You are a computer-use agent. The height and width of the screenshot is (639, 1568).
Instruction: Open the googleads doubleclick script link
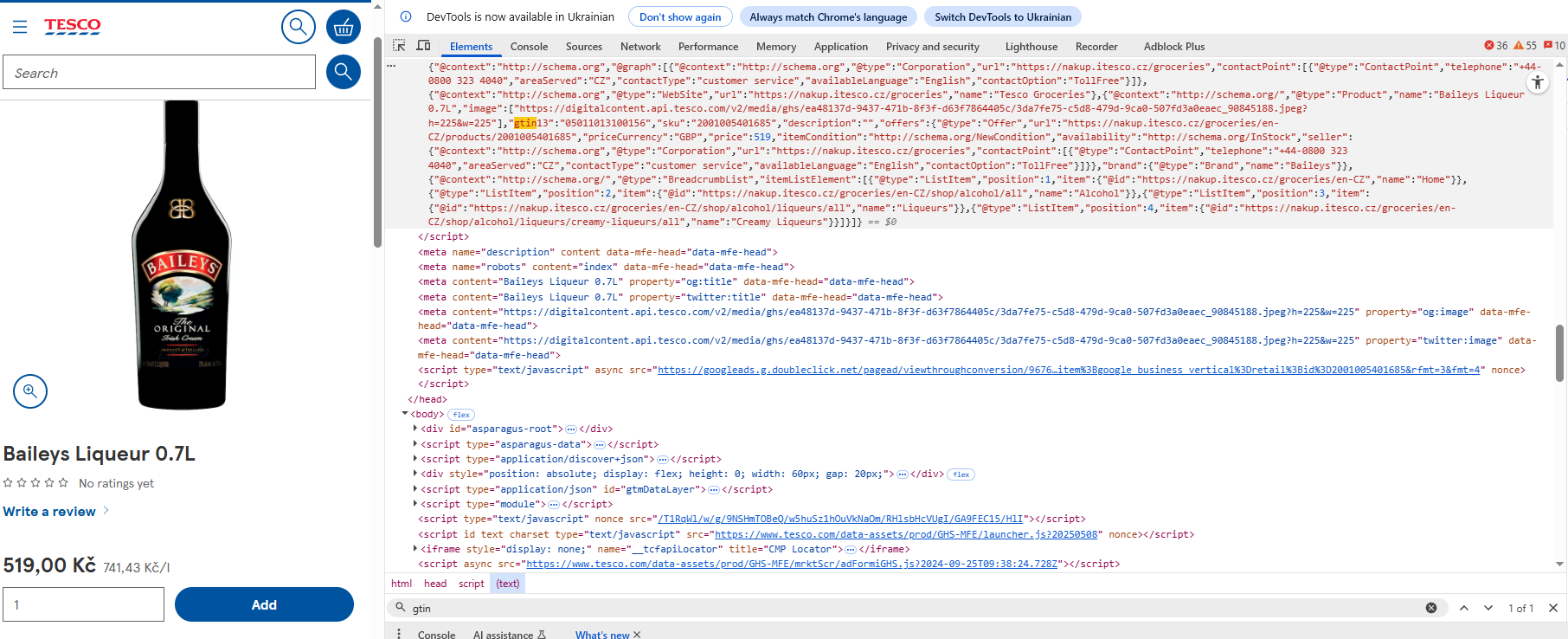[1069, 370]
